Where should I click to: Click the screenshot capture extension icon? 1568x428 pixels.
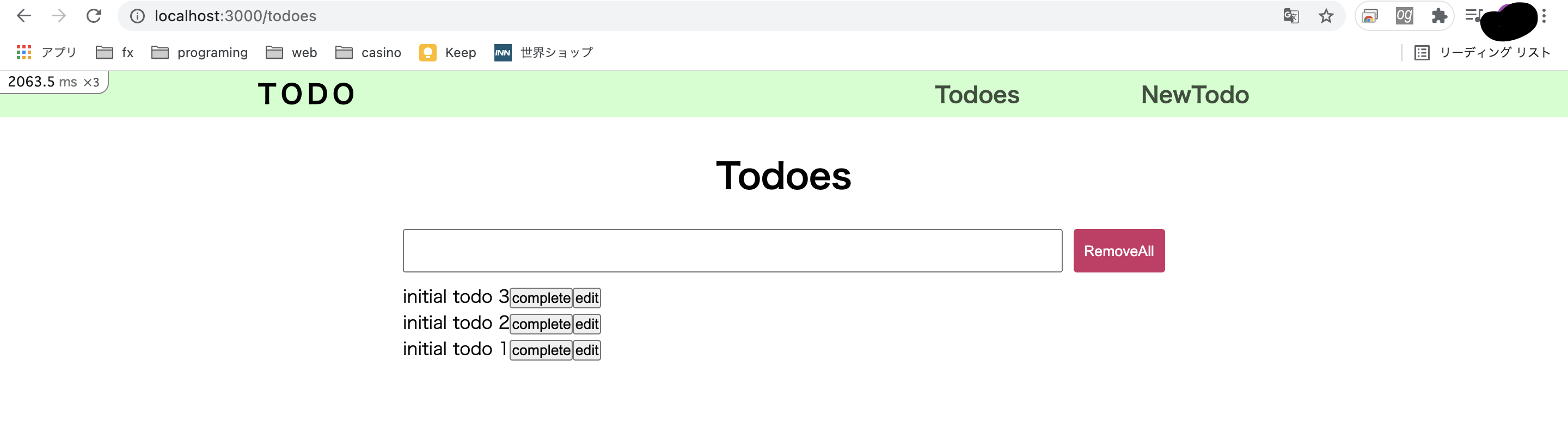pos(1370,16)
